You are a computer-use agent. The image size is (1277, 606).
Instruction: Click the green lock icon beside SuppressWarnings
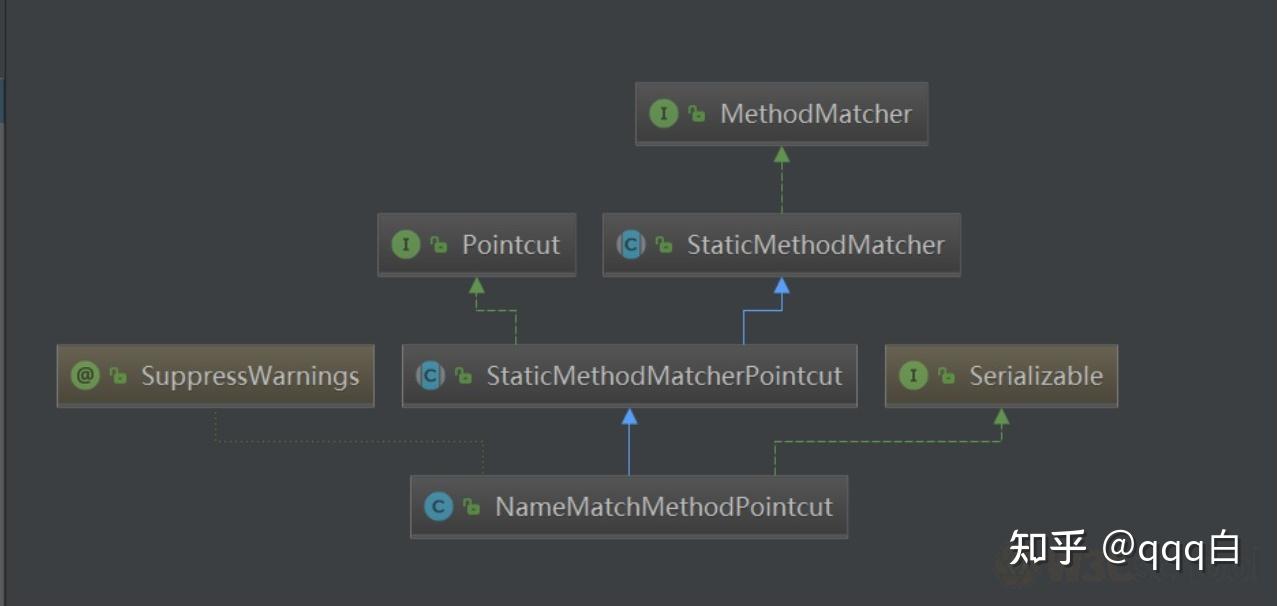(x=118, y=377)
